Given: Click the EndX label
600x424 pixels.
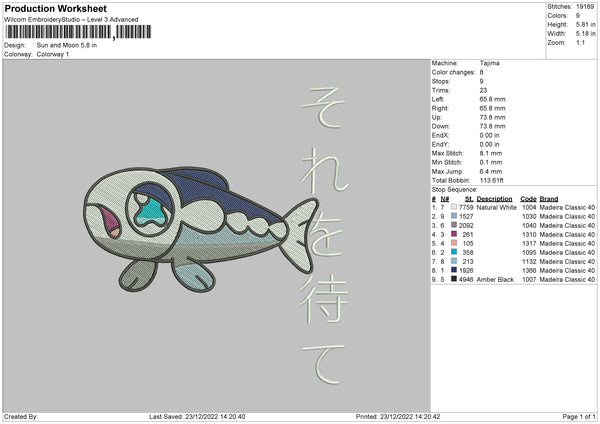Looking at the screenshot, I should click(440, 135).
